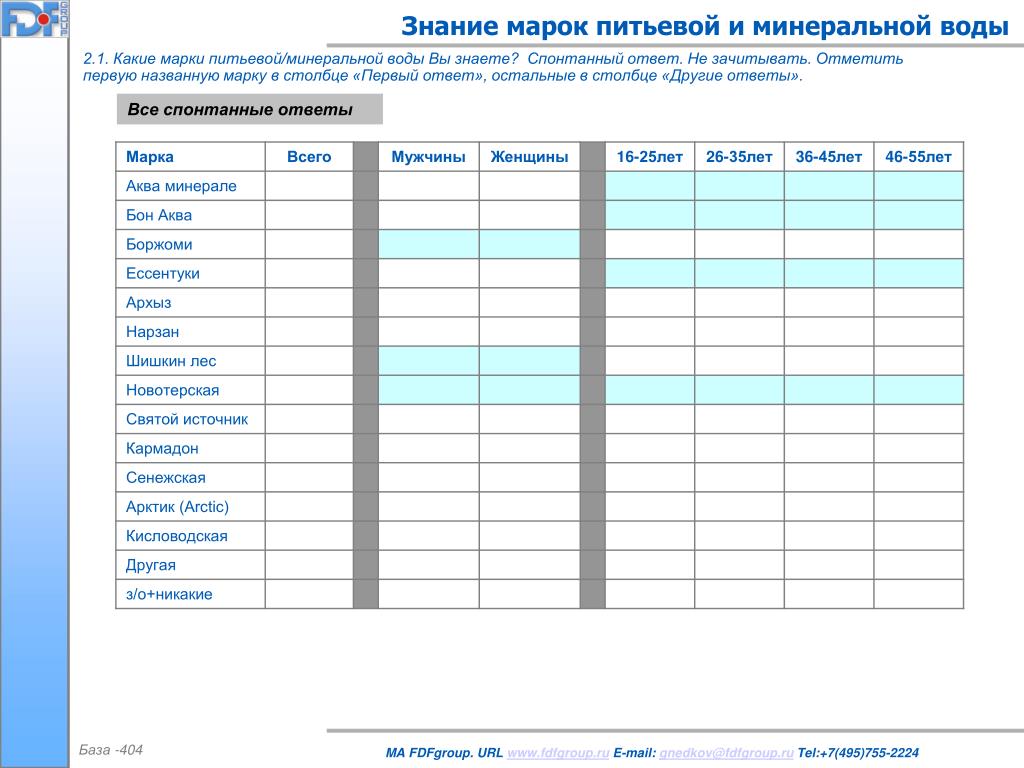1024x768 pixels.
Task: Select the 'Бон Аква' row label
Action: (x=159, y=215)
